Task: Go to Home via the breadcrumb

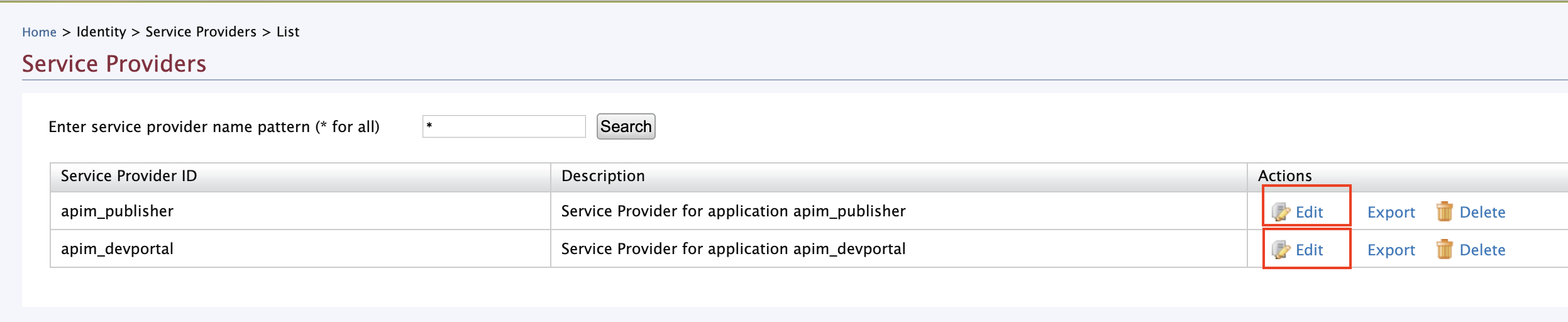Action: (39, 32)
